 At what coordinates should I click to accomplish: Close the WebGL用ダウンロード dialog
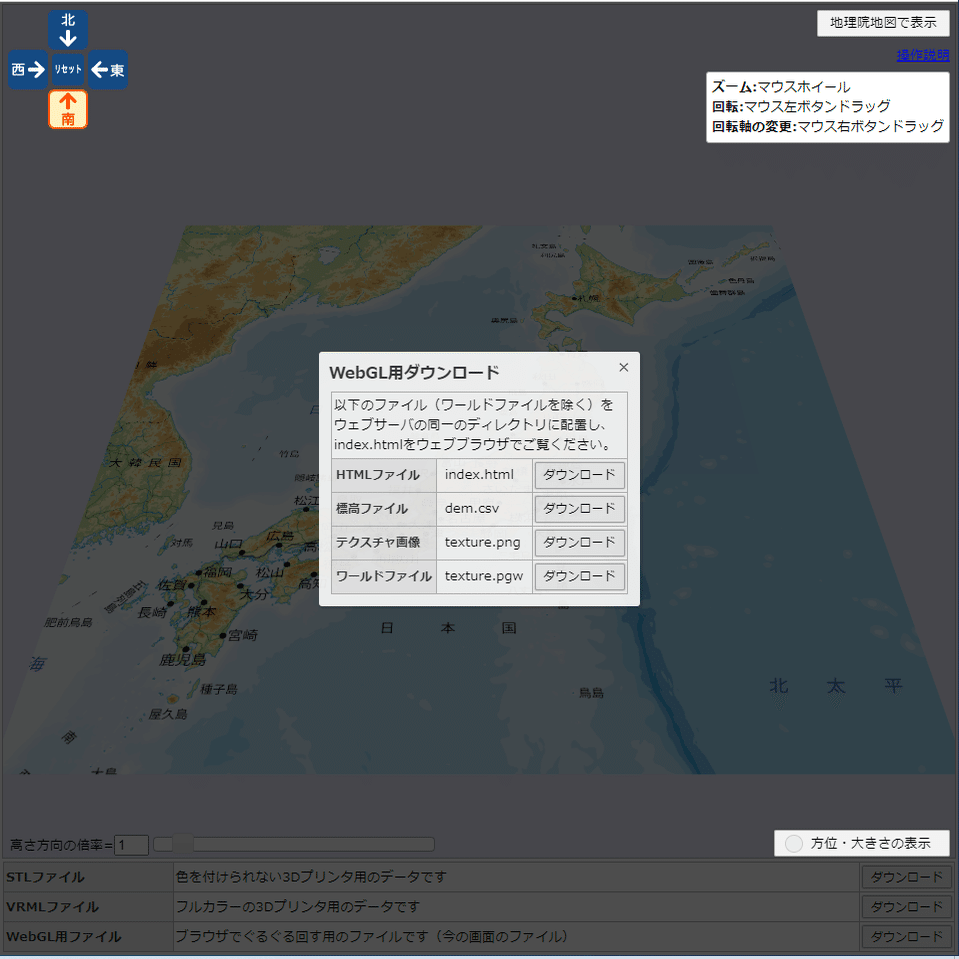click(x=623, y=367)
